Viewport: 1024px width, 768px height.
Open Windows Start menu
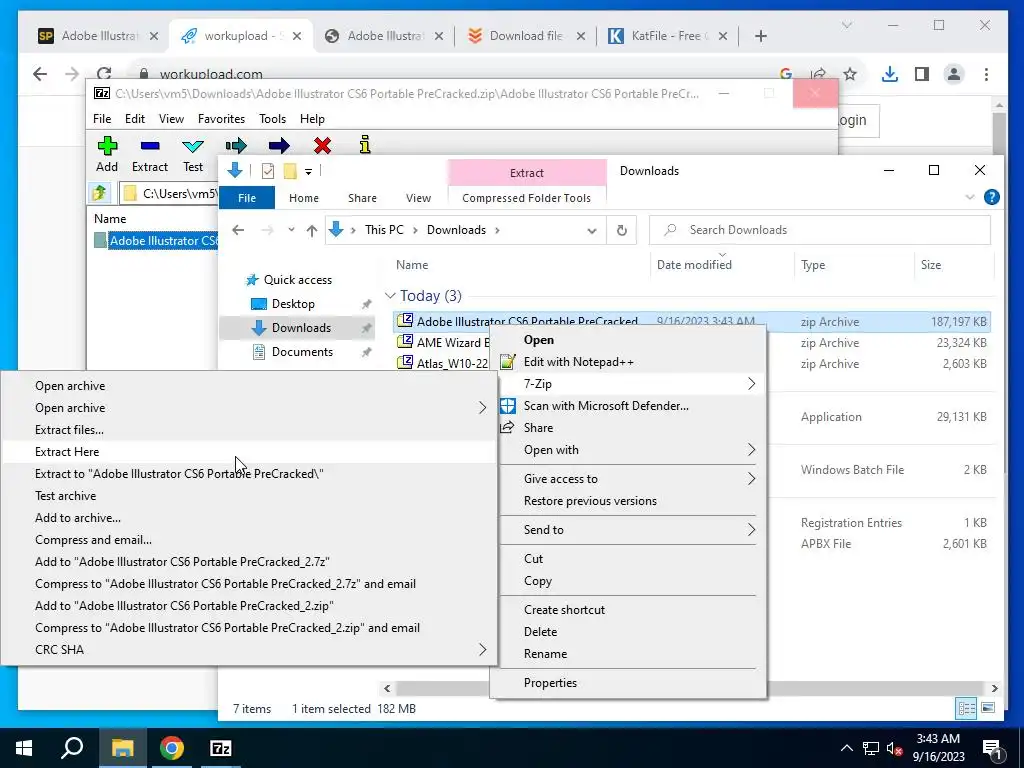tap(24, 748)
